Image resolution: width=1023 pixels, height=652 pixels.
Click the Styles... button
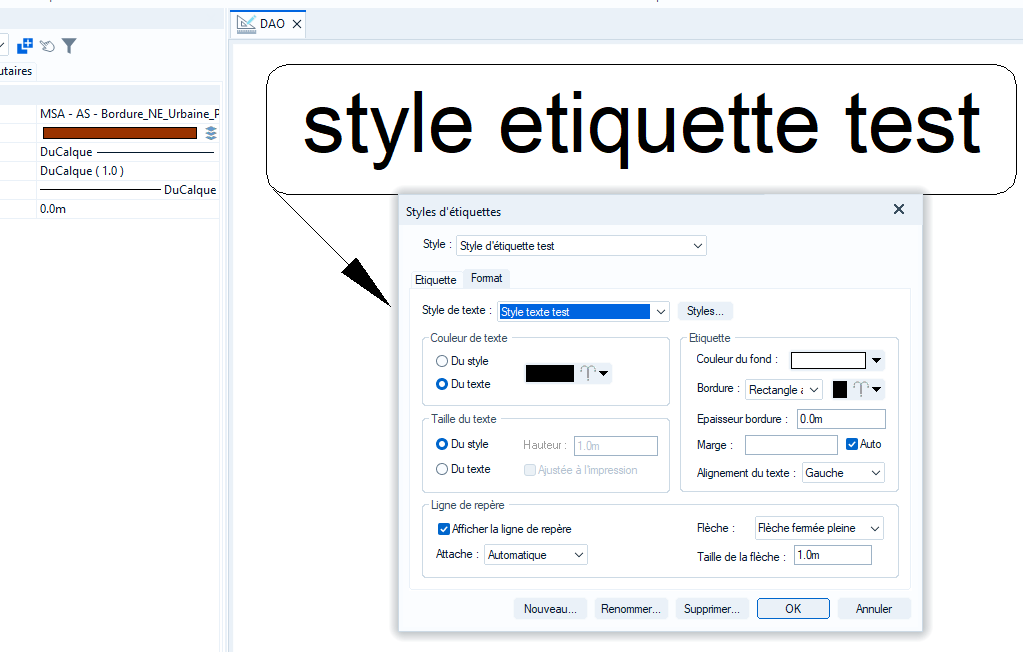705,312
